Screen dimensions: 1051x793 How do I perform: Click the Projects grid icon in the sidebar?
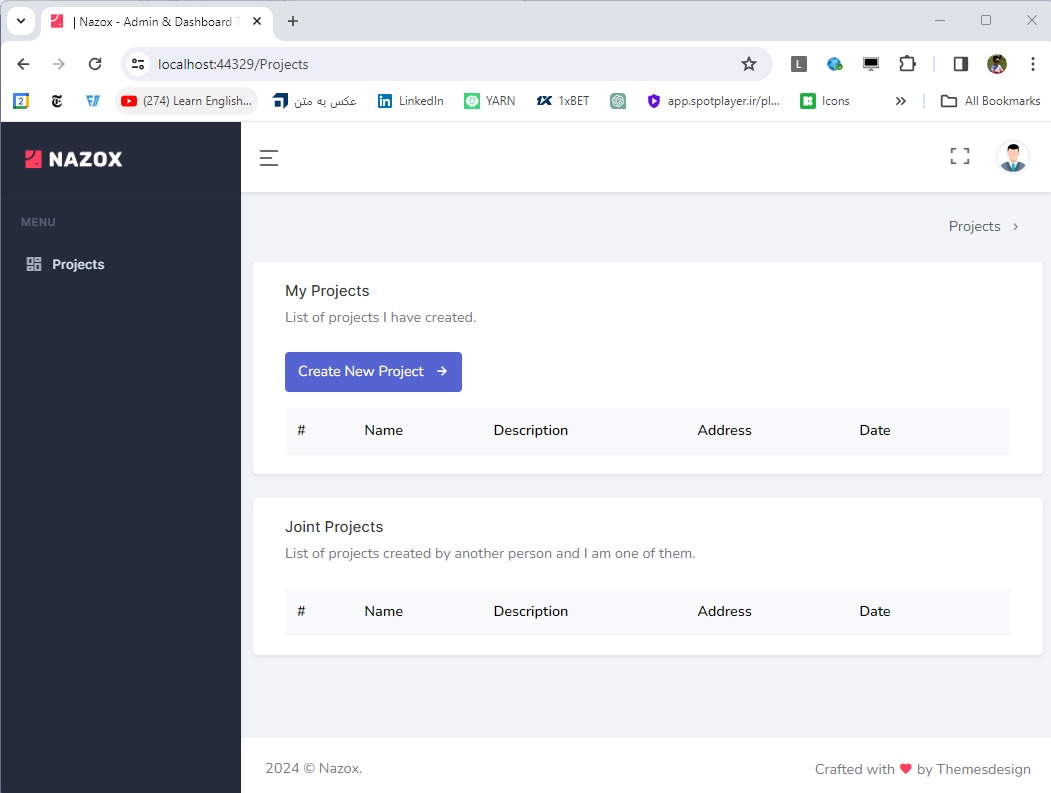tap(34, 264)
